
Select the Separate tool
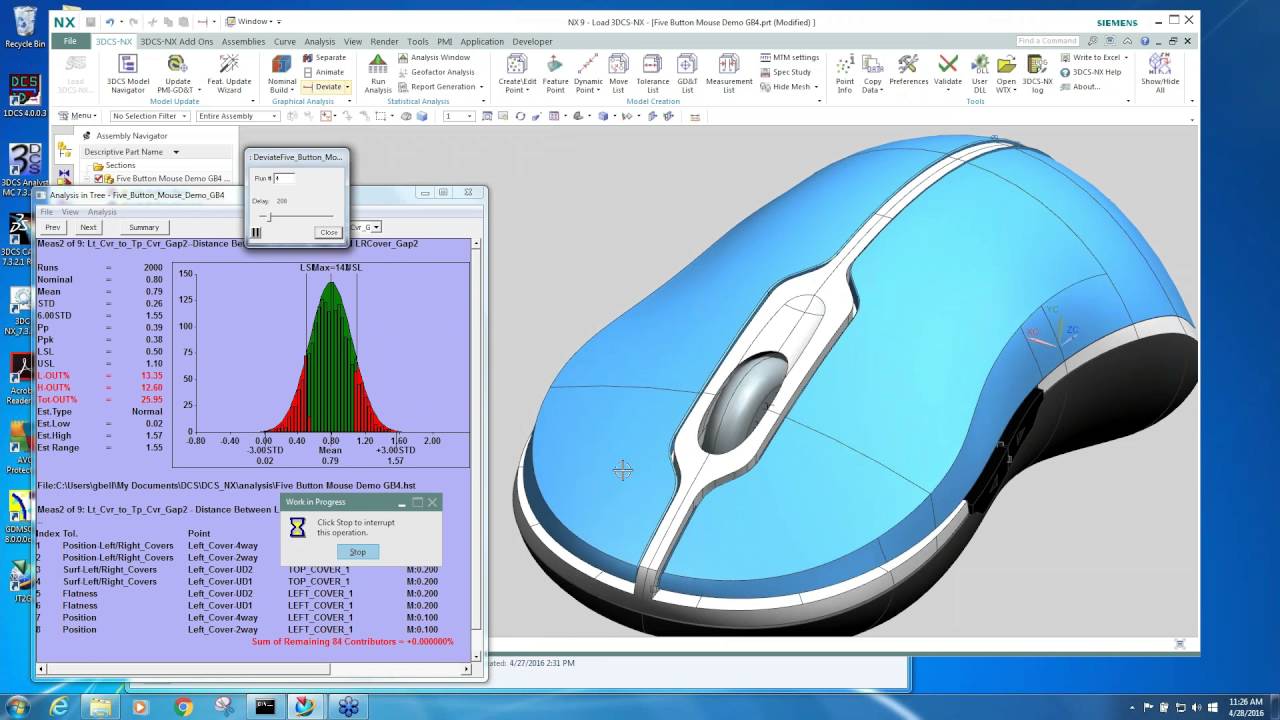(324, 58)
